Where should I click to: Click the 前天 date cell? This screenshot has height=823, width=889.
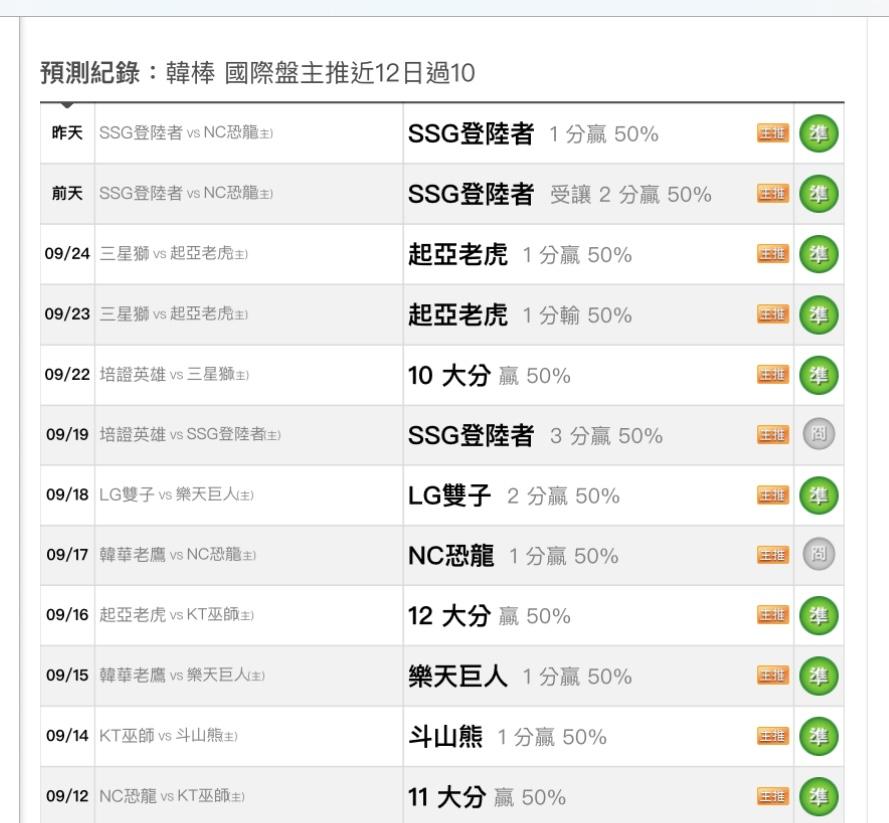tap(67, 194)
